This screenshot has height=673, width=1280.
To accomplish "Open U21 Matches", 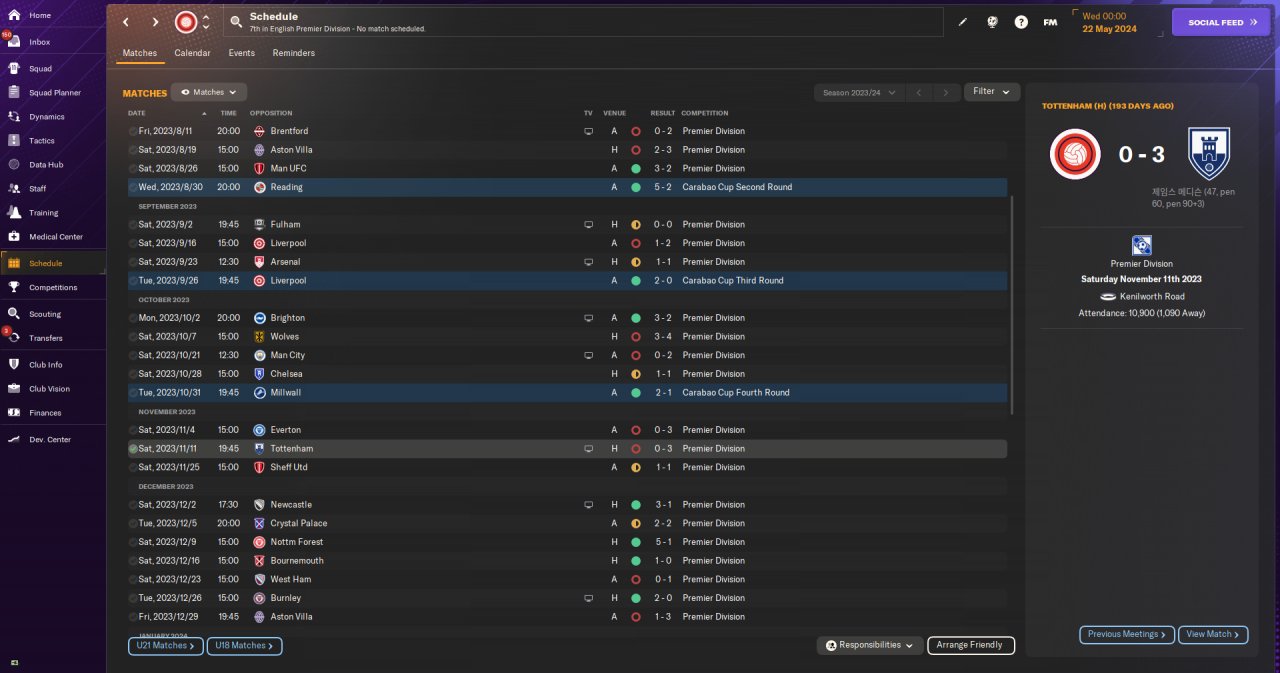I will (166, 646).
